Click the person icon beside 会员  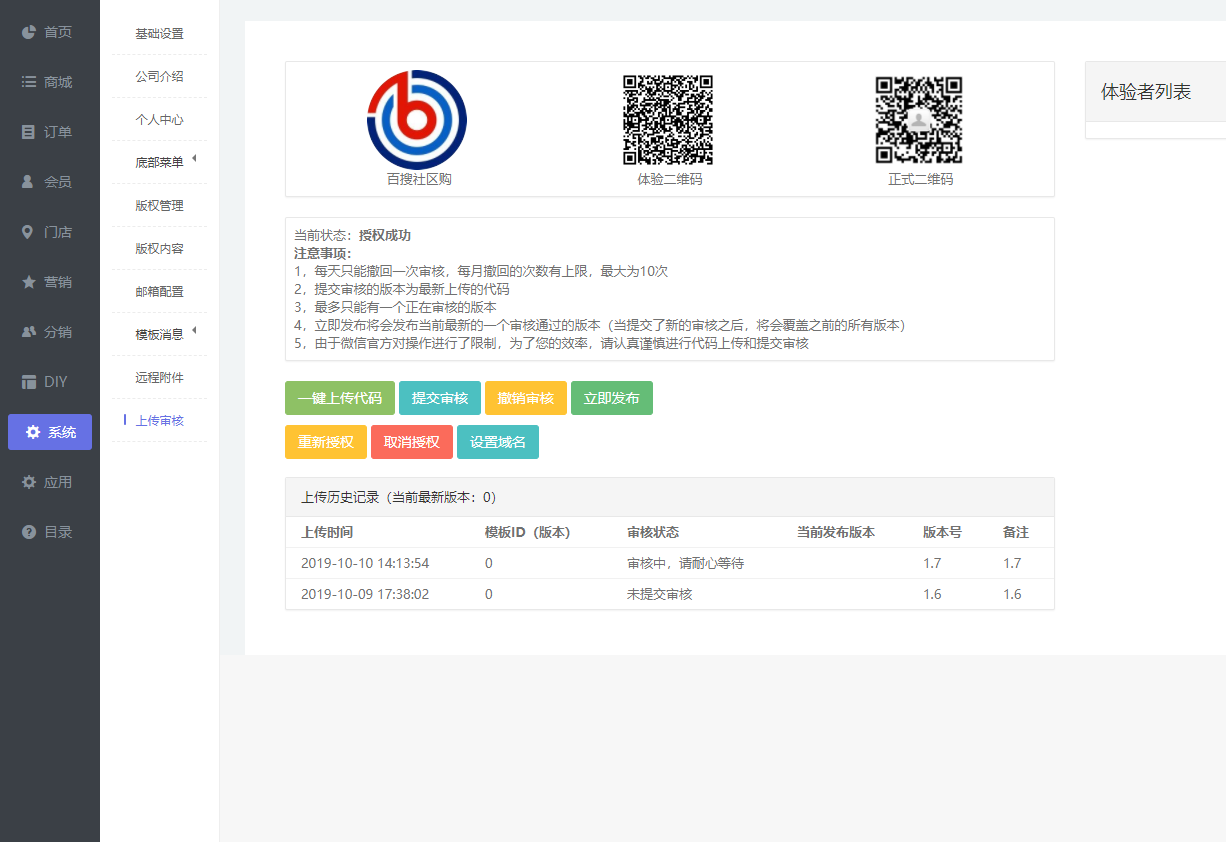pyautogui.click(x=29, y=182)
